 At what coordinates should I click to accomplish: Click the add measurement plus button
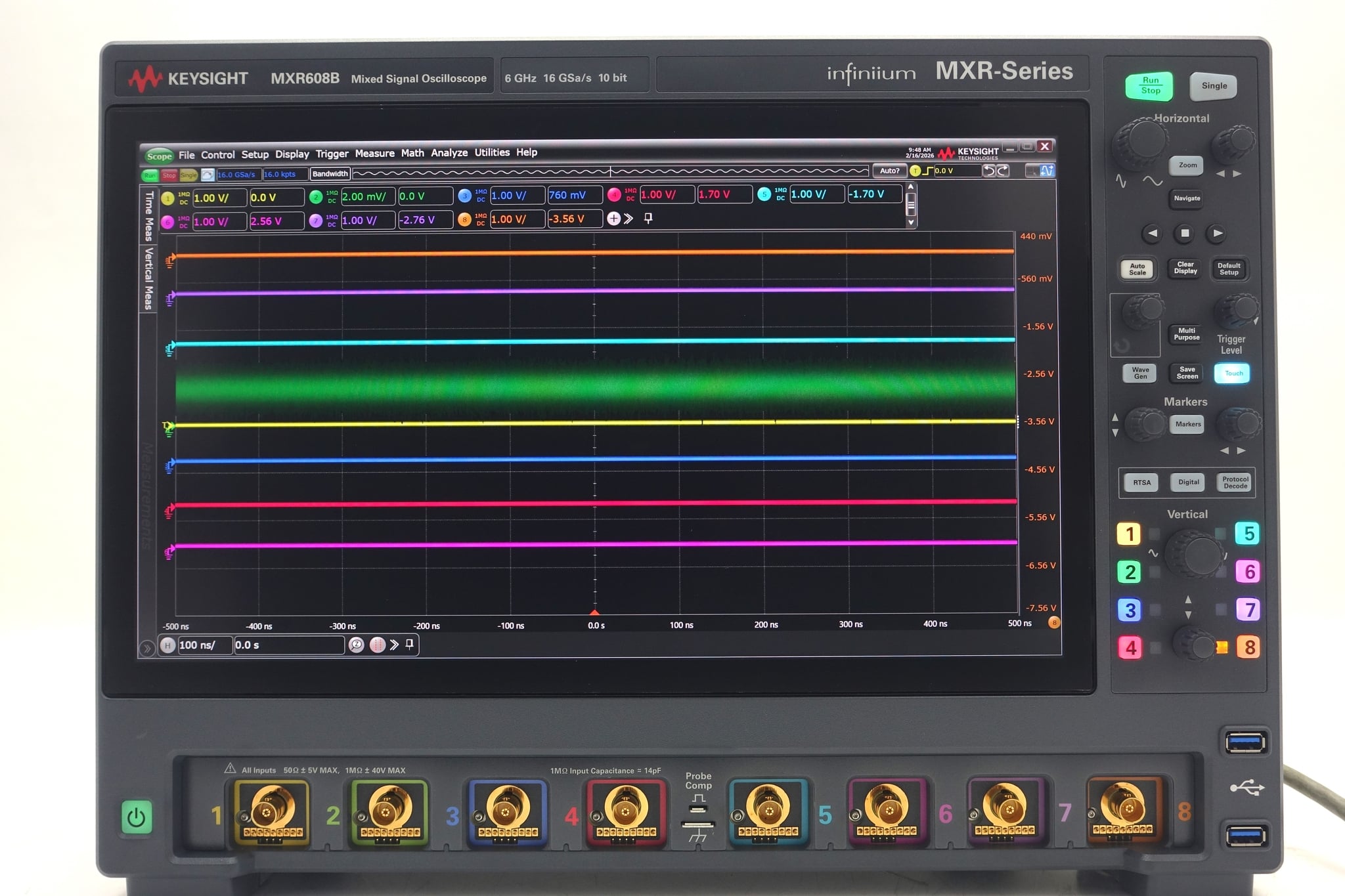613,219
